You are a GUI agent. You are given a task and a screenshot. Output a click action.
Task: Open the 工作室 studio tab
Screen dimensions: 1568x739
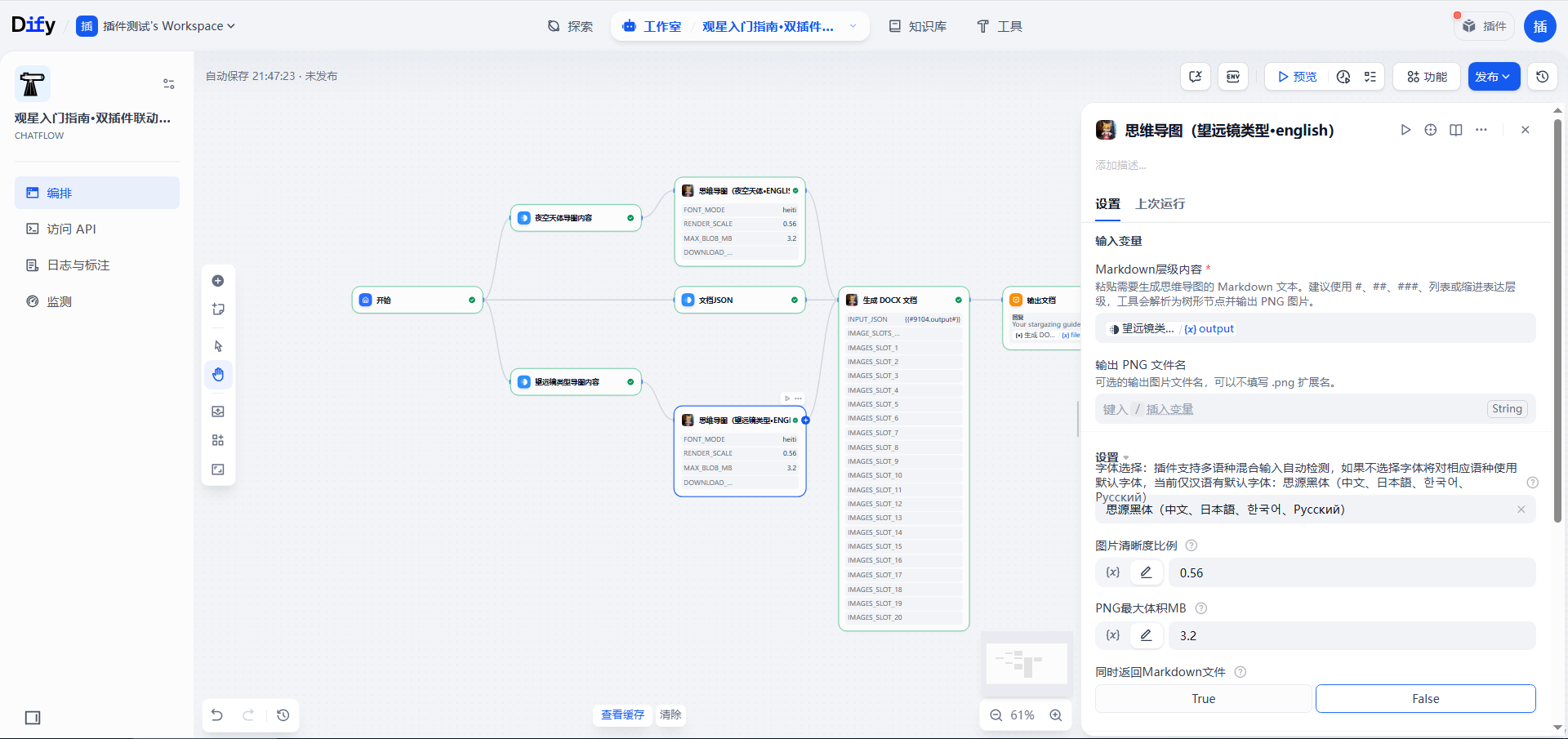click(x=652, y=26)
